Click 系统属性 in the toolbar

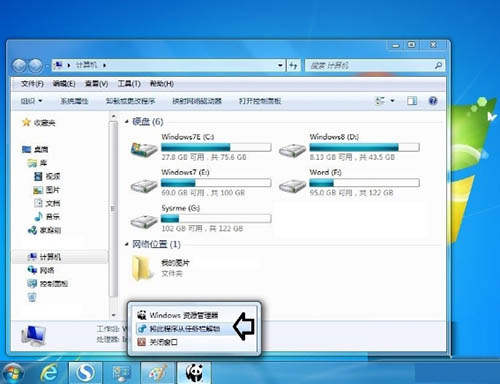74,101
